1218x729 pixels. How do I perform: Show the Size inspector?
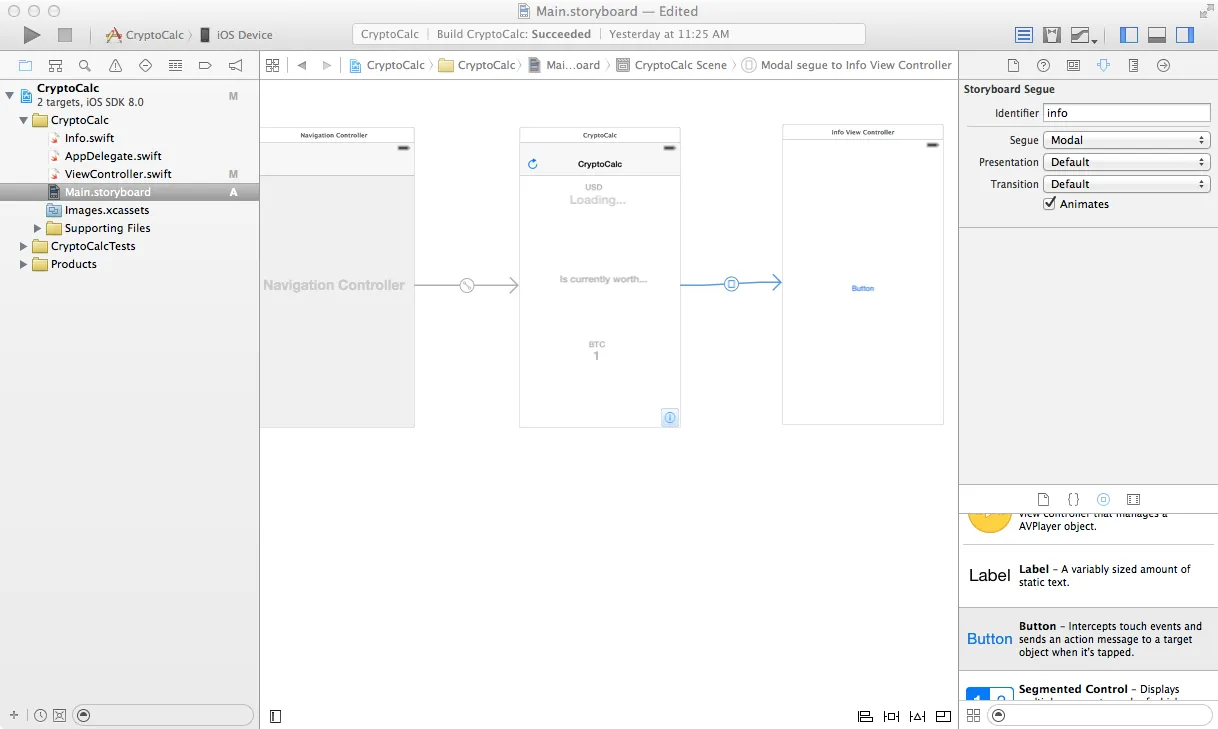coord(1133,65)
